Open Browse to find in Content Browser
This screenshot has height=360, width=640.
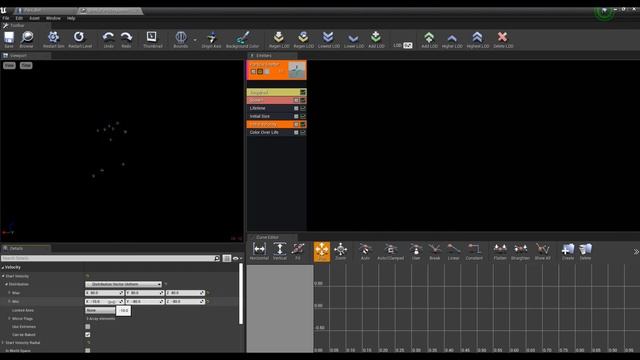pos(27,39)
